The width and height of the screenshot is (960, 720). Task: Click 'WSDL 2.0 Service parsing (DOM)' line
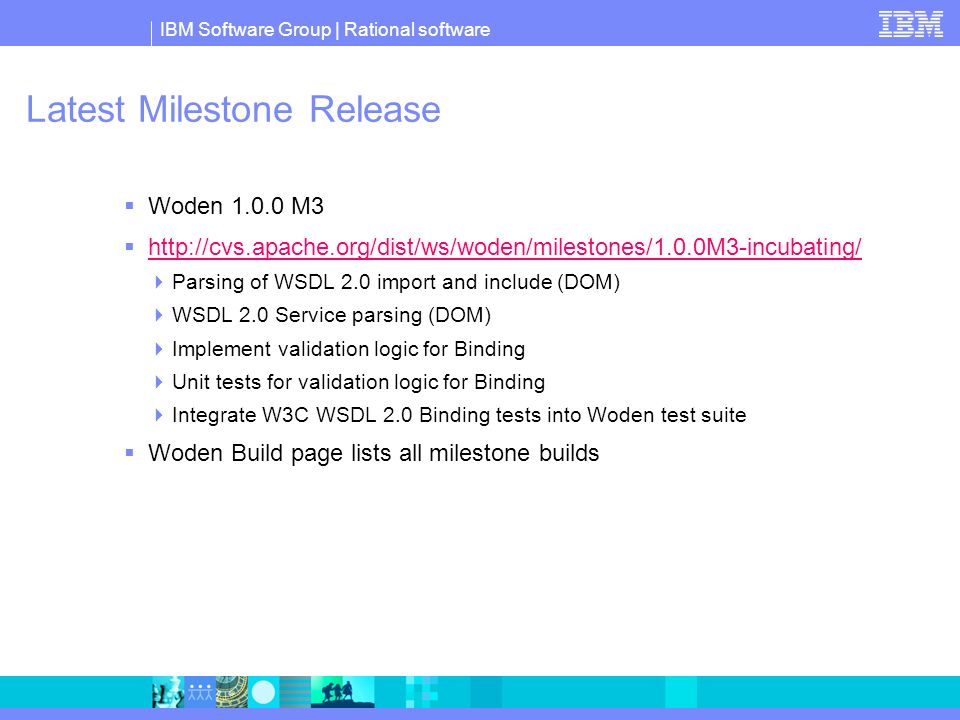[x=331, y=315]
